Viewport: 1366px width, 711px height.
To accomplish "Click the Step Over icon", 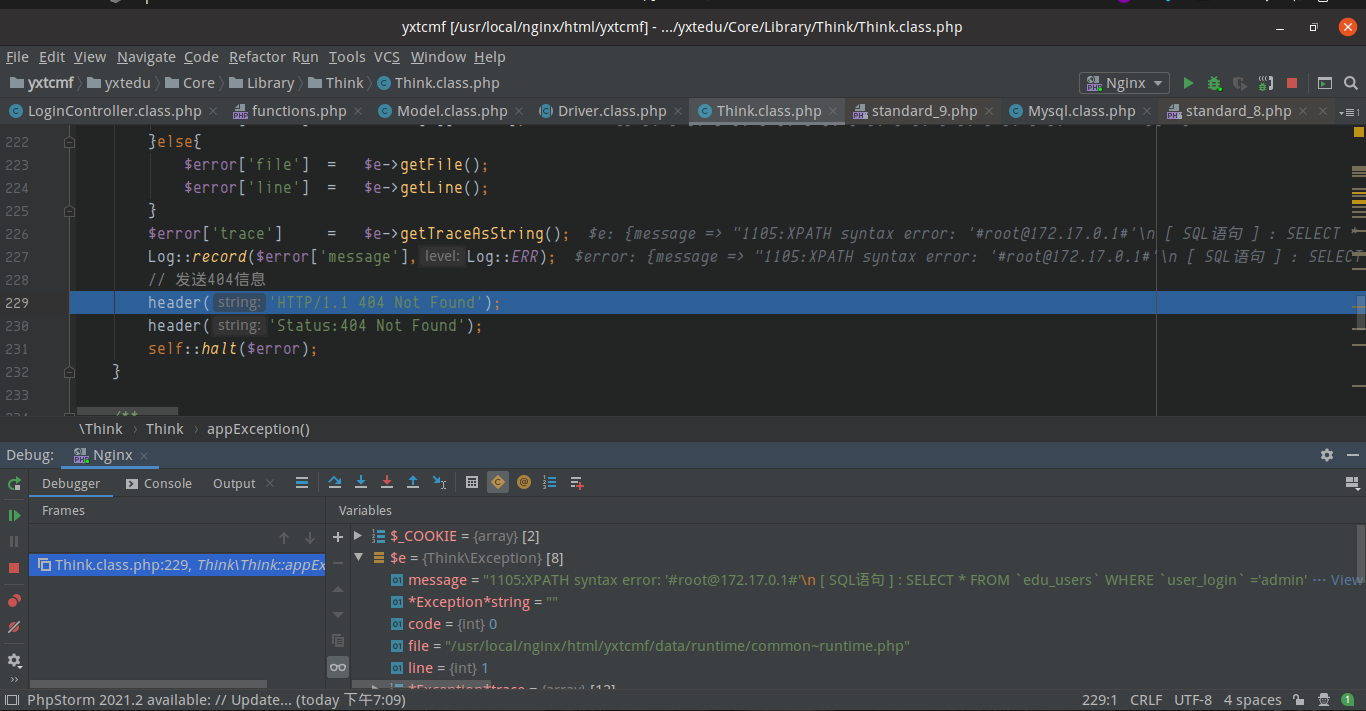I will pos(335,483).
